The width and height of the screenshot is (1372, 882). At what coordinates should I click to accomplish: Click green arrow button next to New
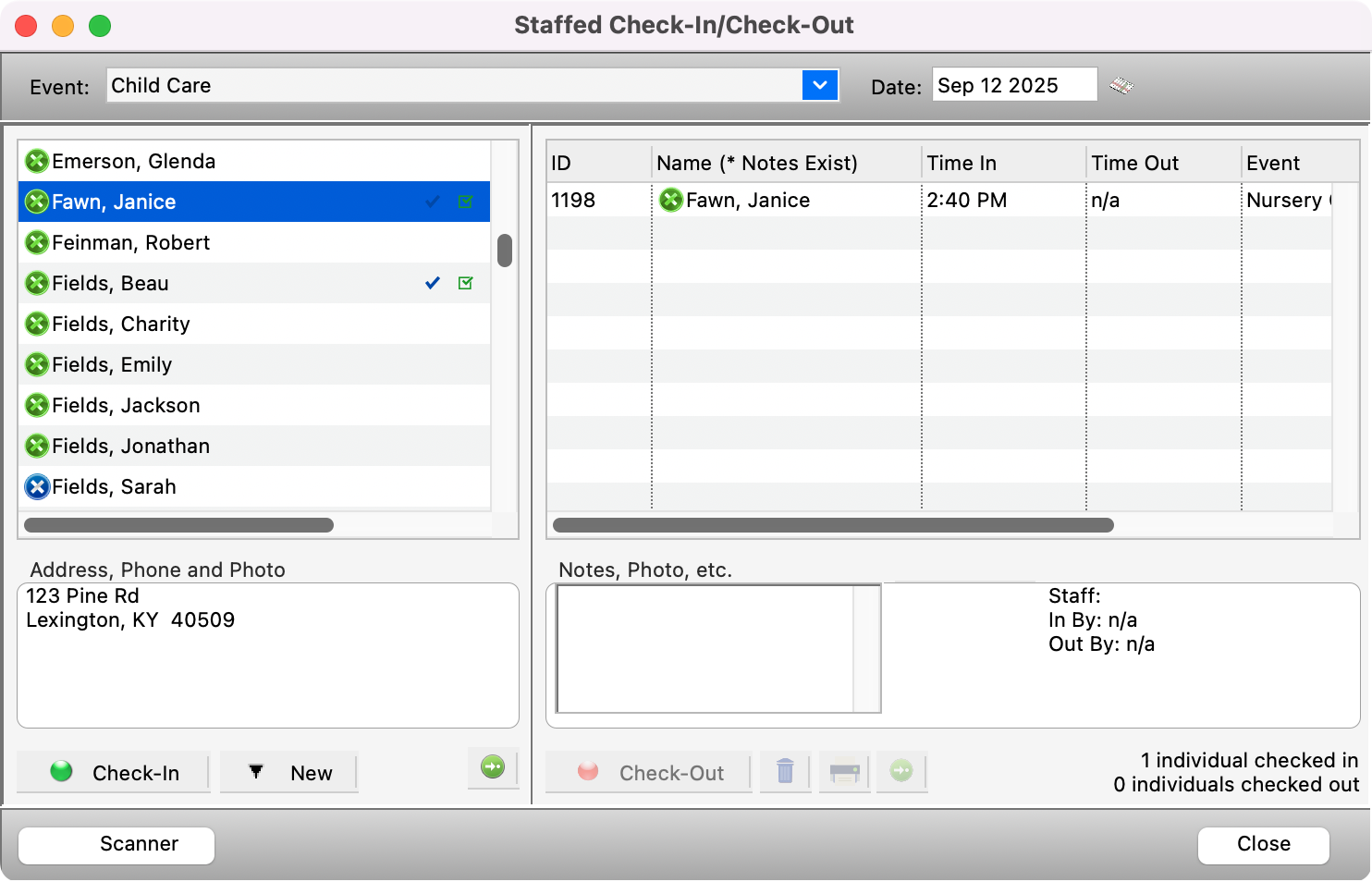pyautogui.click(x=493, y=767)
